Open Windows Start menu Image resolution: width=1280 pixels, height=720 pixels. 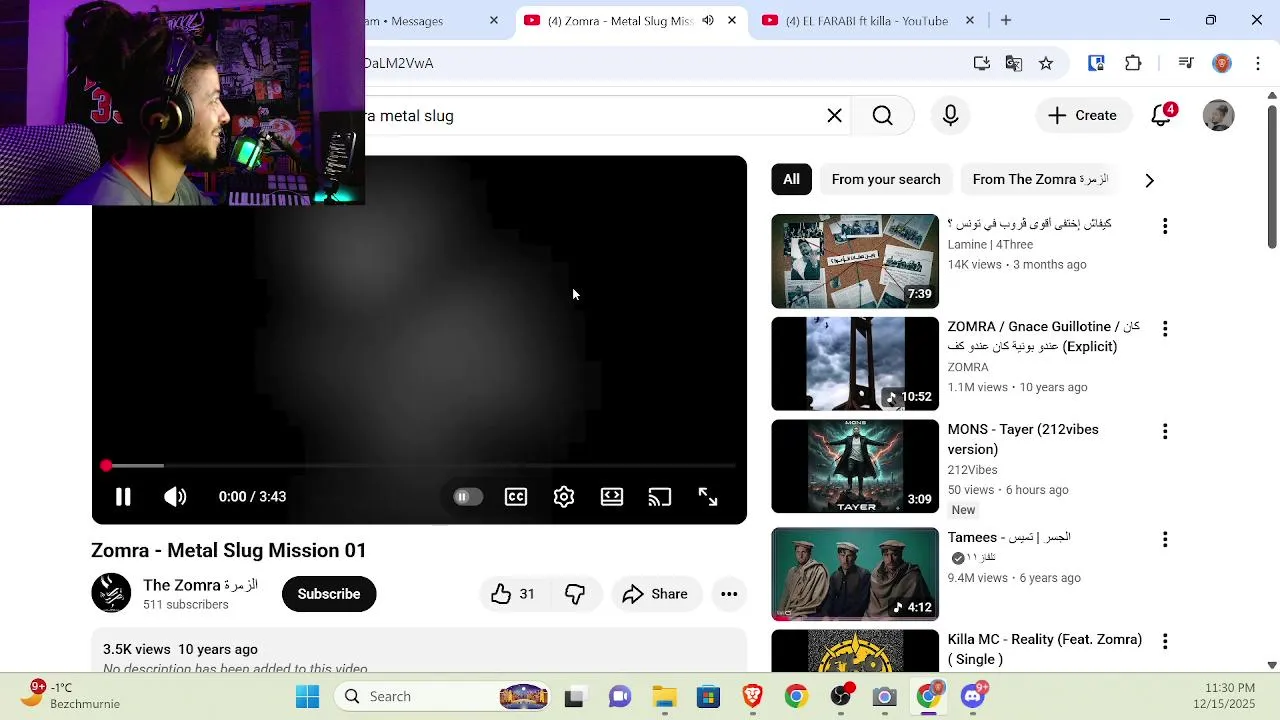click(x=307, y=697)
